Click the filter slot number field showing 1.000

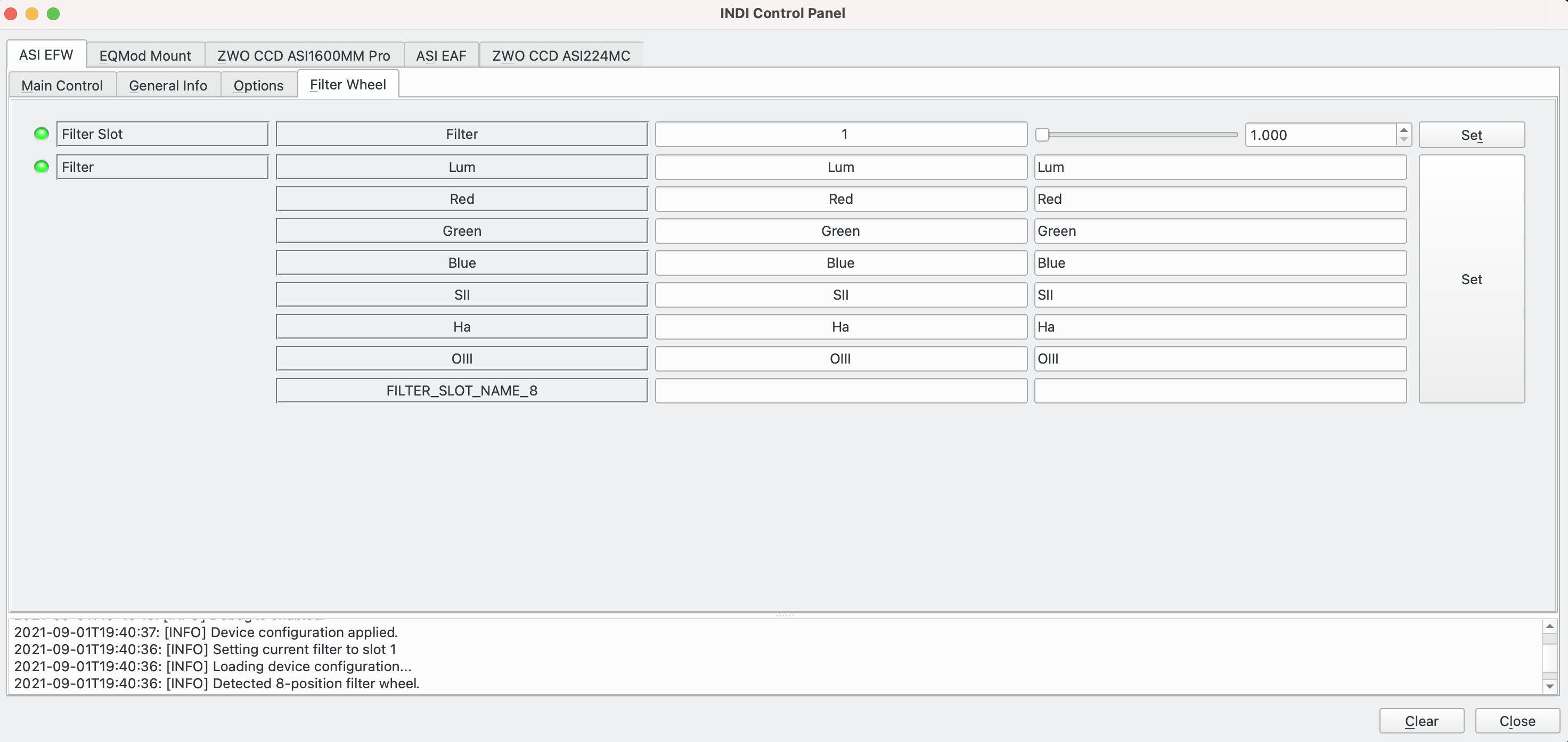click(x=1320, y=135)
